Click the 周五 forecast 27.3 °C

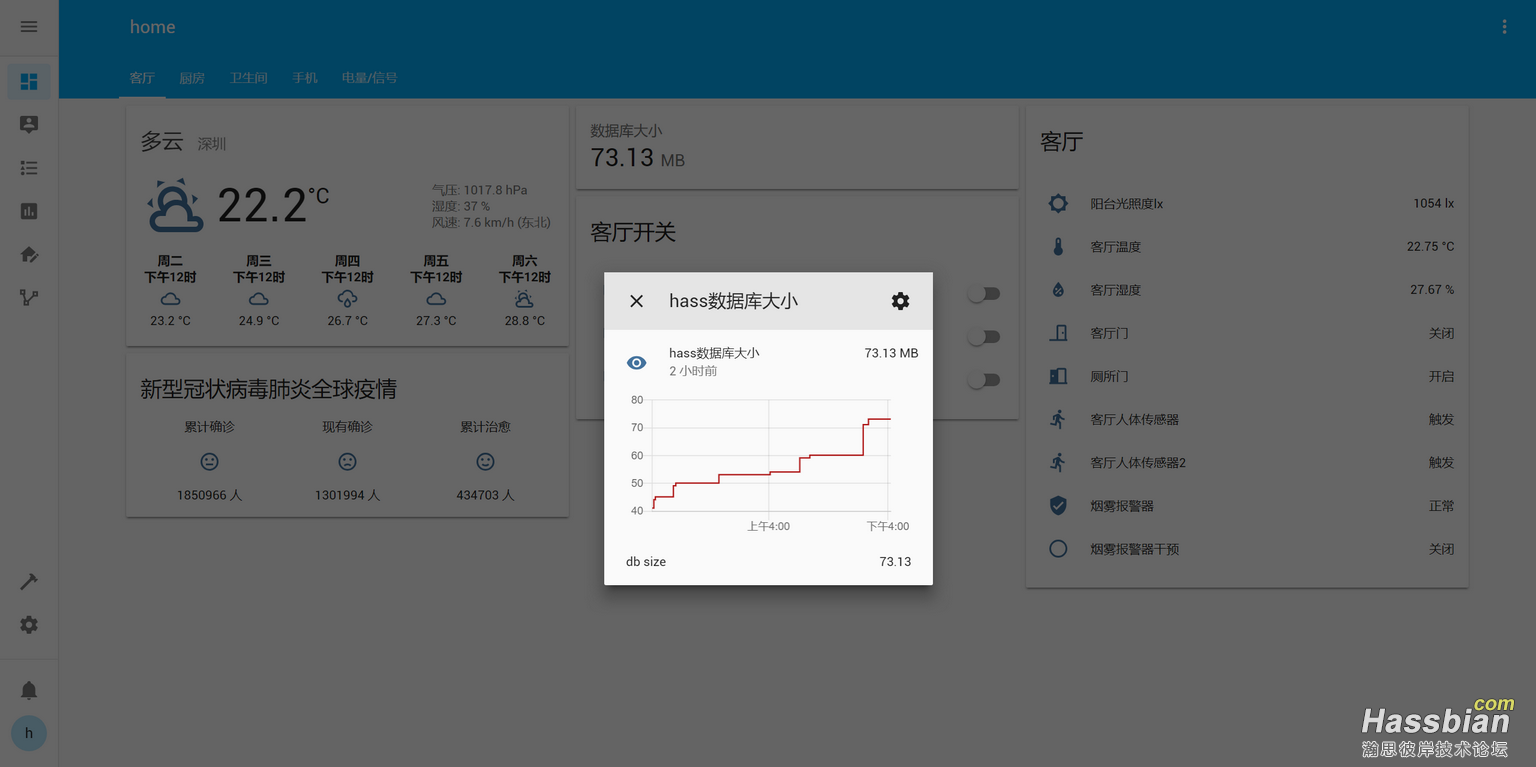(x=436, y=321)
